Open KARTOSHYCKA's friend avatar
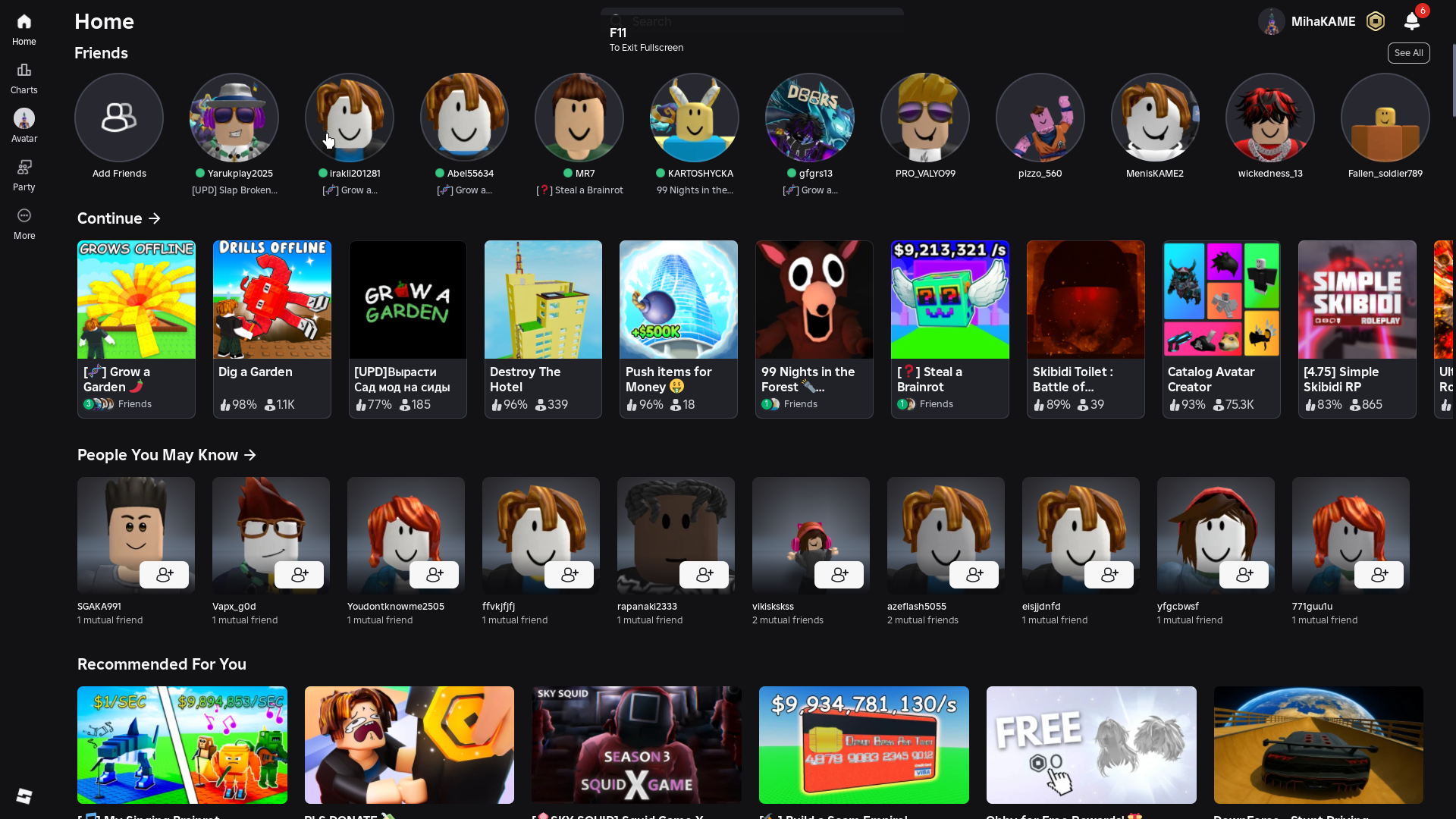This screenshot has height=819, width=1456. tap(695, 118)
